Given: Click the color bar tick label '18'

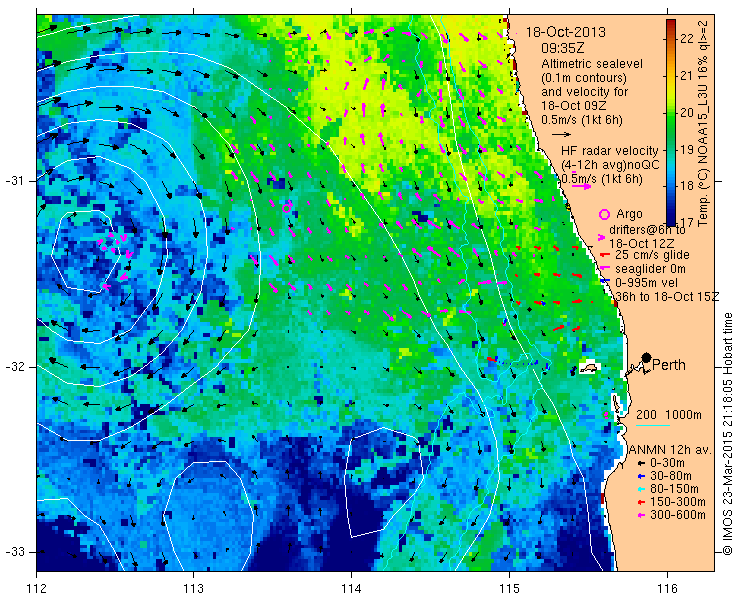Looking at the screenshot, I should click(686, 186).
